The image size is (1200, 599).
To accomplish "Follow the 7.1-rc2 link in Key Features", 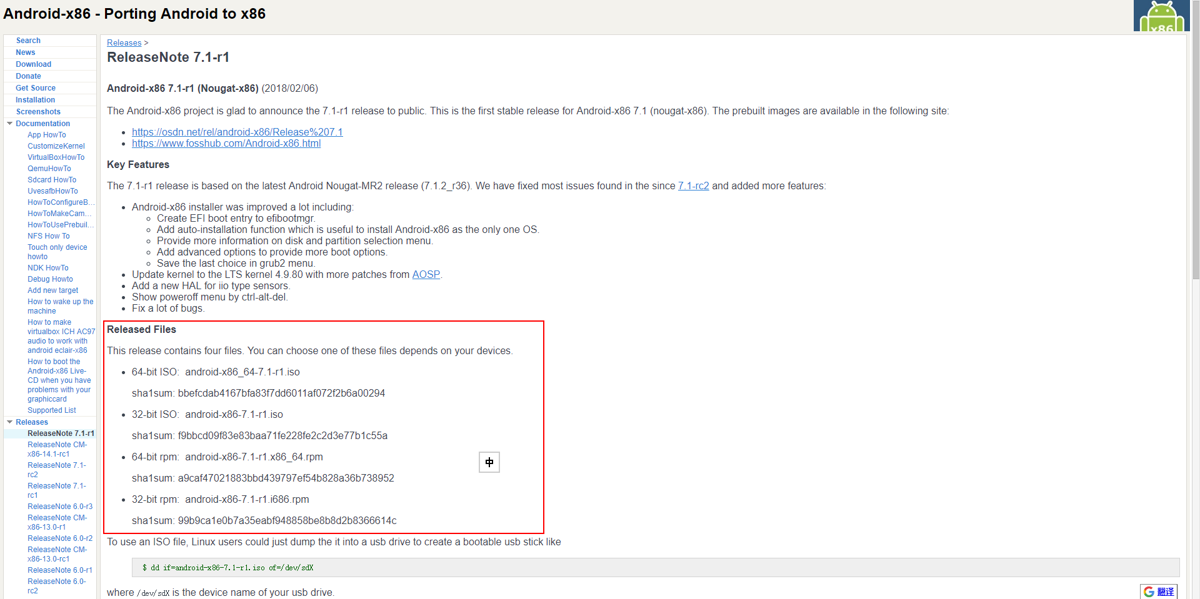I will pyautogui.click(x=693, y=186).
